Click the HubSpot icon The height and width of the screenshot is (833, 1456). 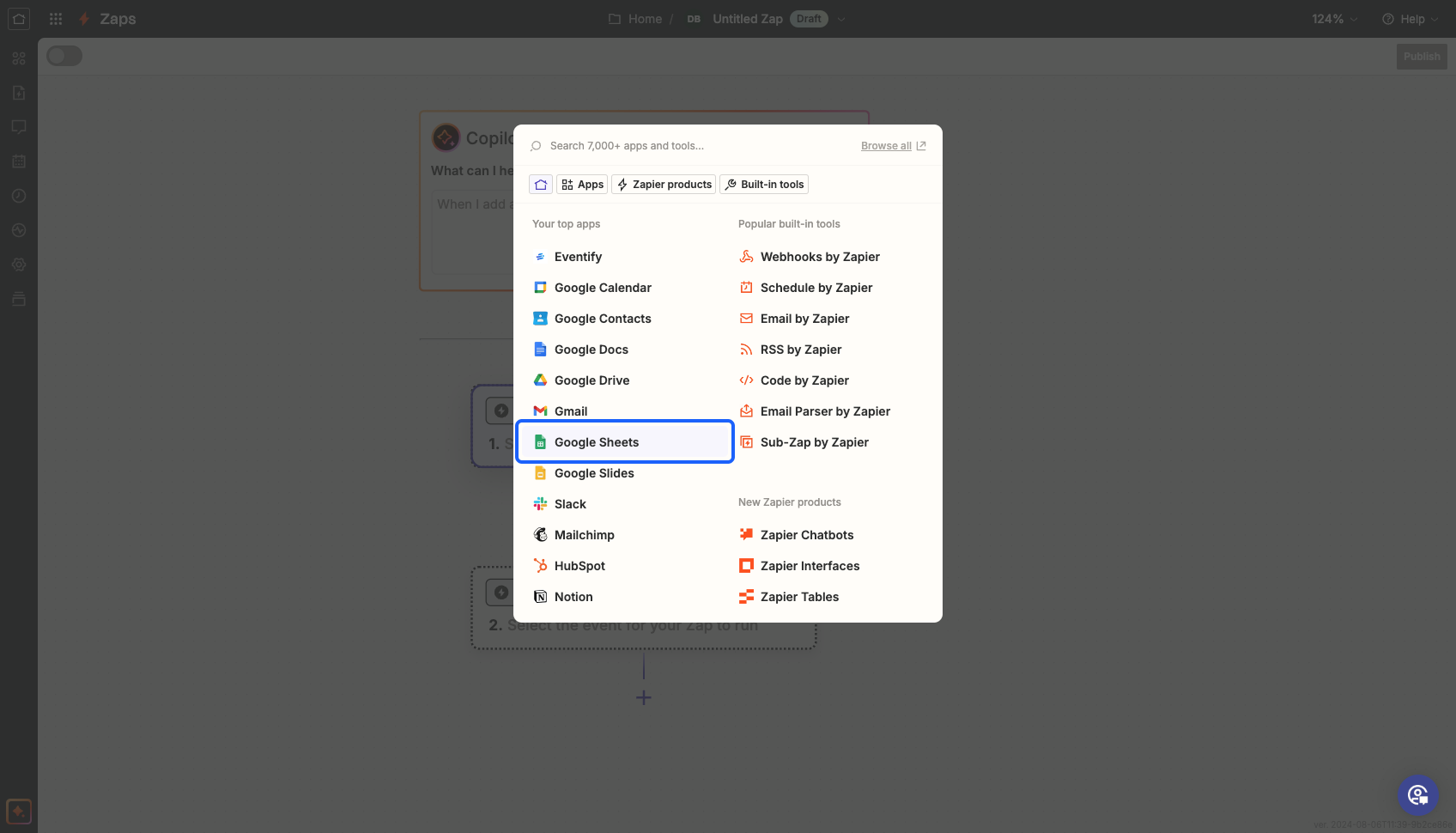click(540, 566)
